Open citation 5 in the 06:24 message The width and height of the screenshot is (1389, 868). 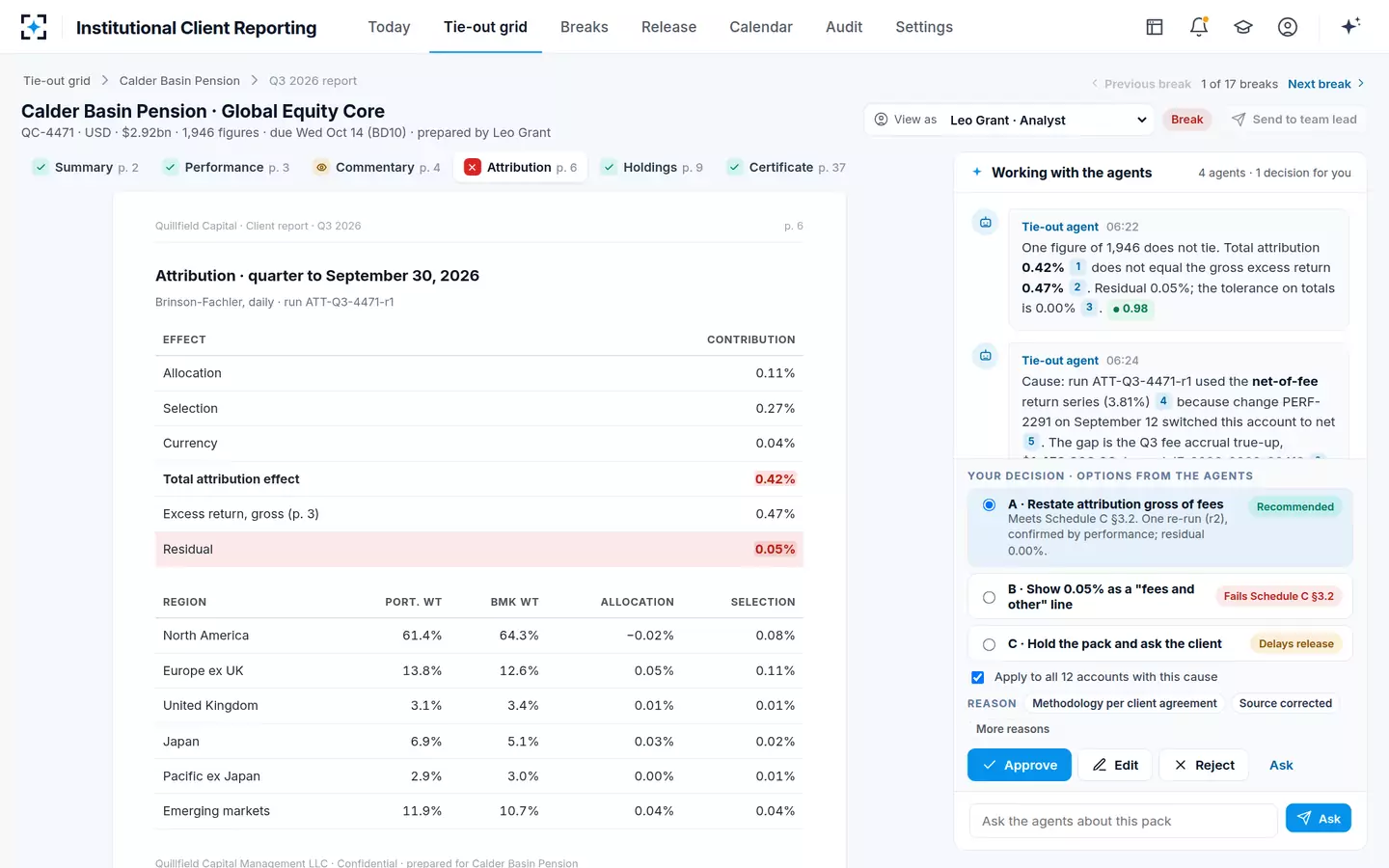coord(1031,442)
